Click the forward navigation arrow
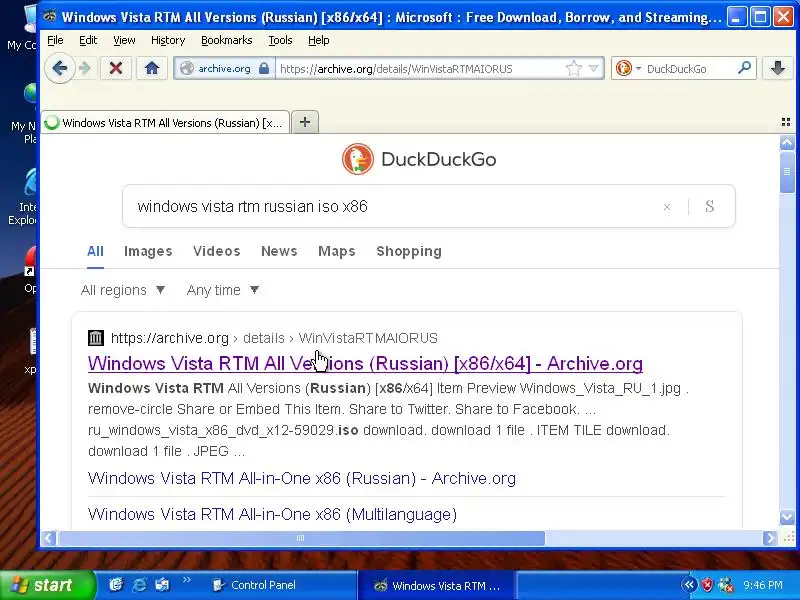The width and height of the screenshot is (800, 600). click(85, 68)
